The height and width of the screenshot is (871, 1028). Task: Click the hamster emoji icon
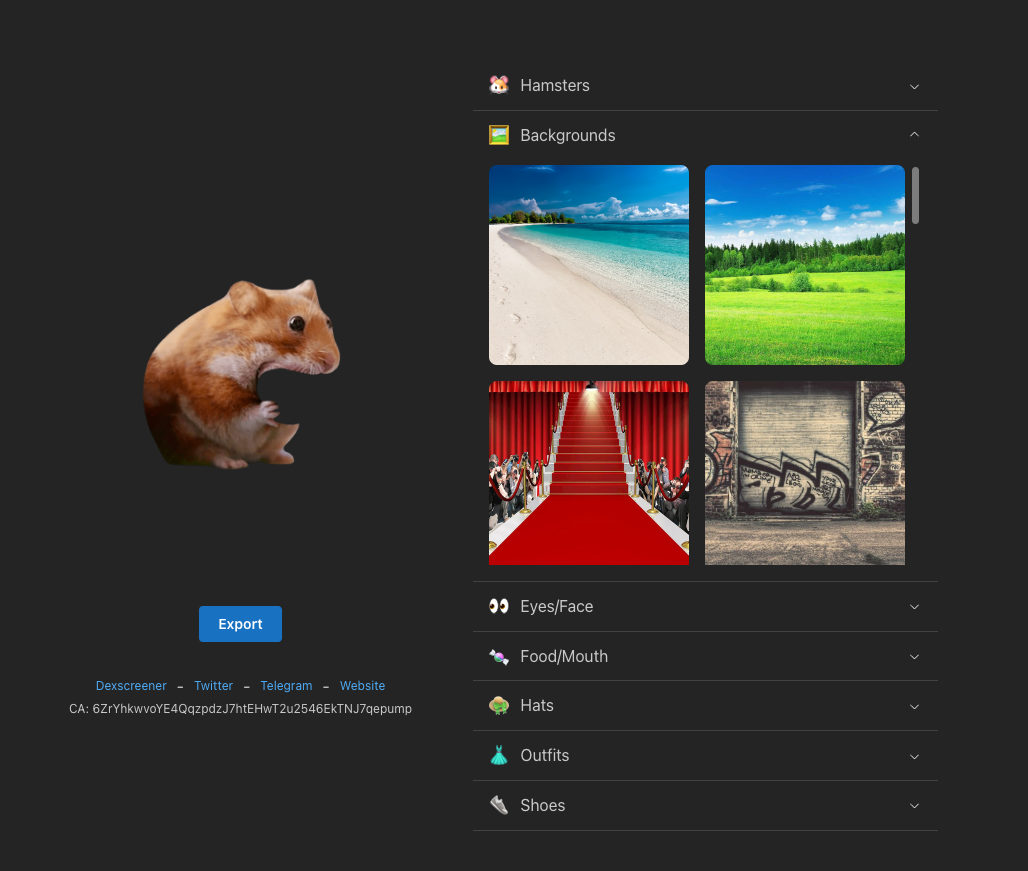[499, 86]
